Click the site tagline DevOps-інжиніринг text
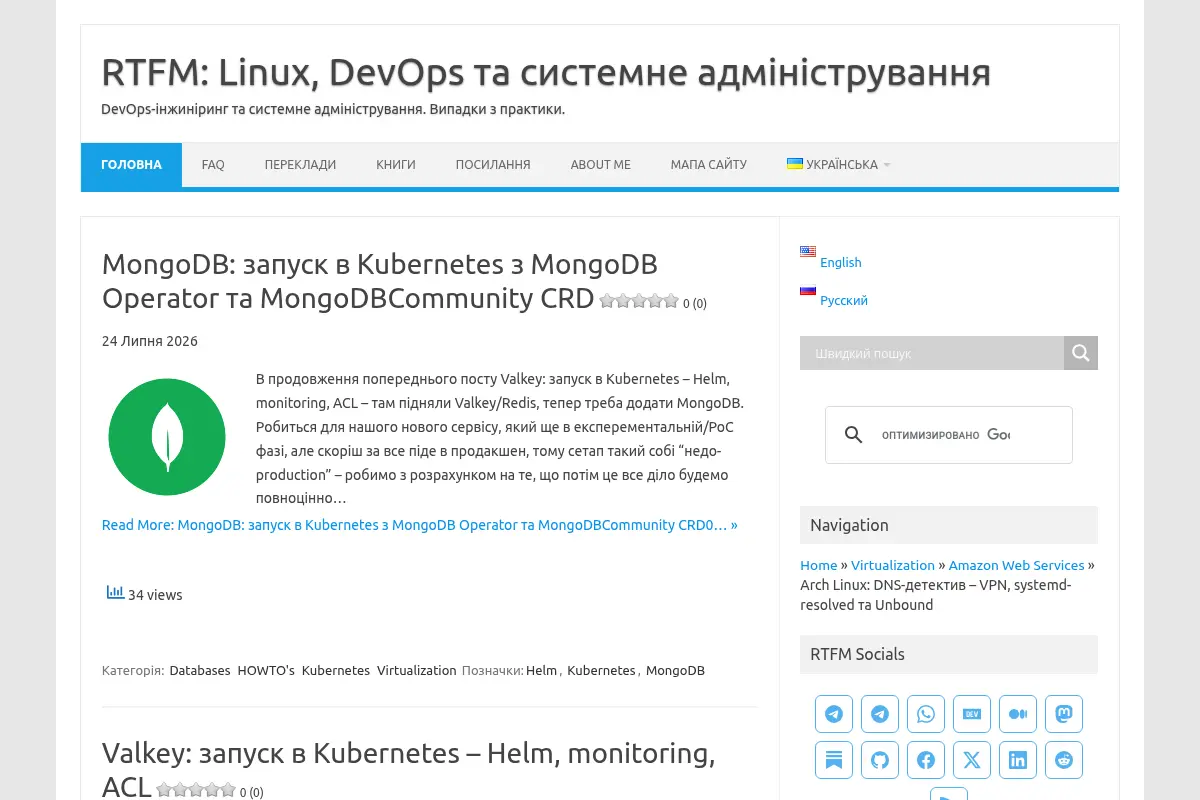The width and height of the screenshot is (1200, 800). [x=333, y=108]
